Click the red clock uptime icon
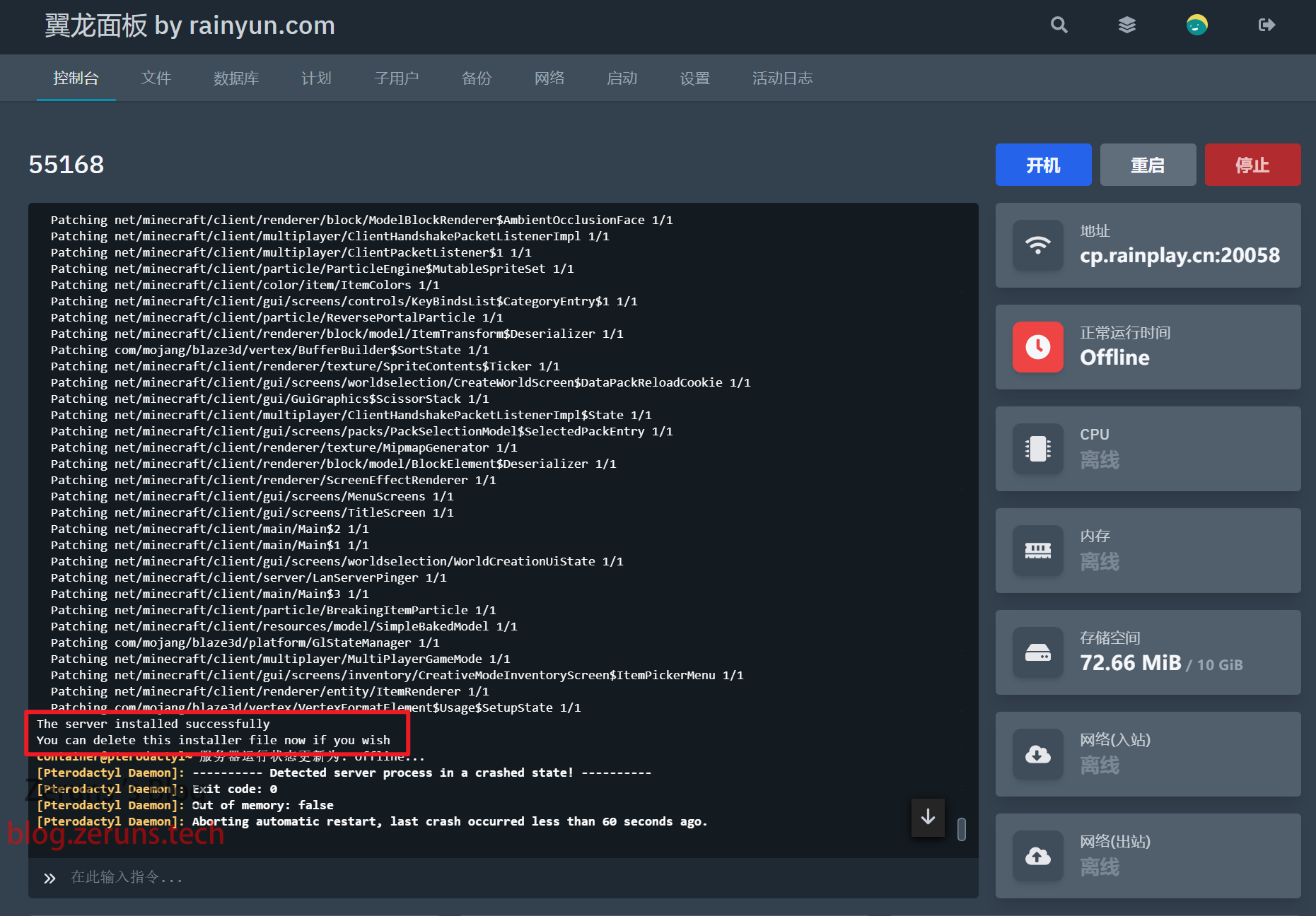Image resolution: width=1316 pixels, height=916 pixels. click(1038, 347)
